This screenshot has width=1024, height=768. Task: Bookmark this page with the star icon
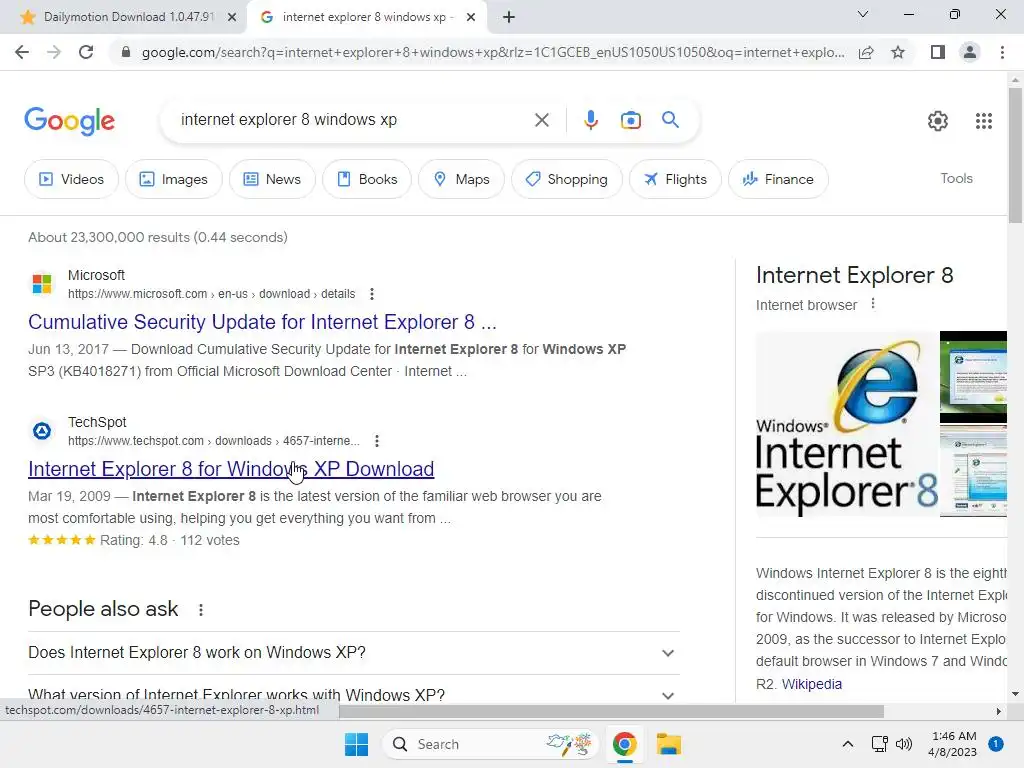pos(898,52)
